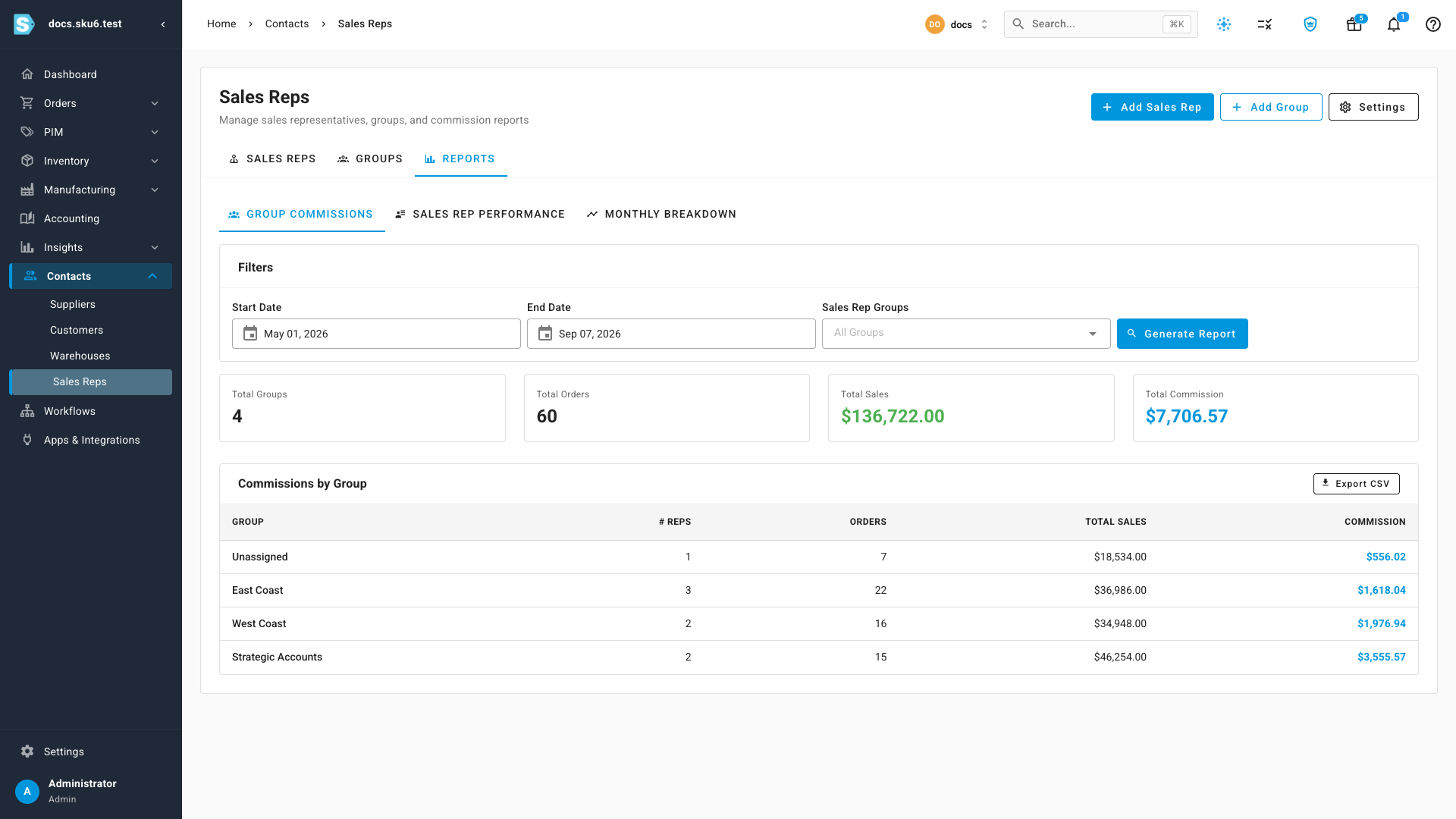Switch to the Sales Reps tab
The image size is (1456, 819).
click(272, 158)
